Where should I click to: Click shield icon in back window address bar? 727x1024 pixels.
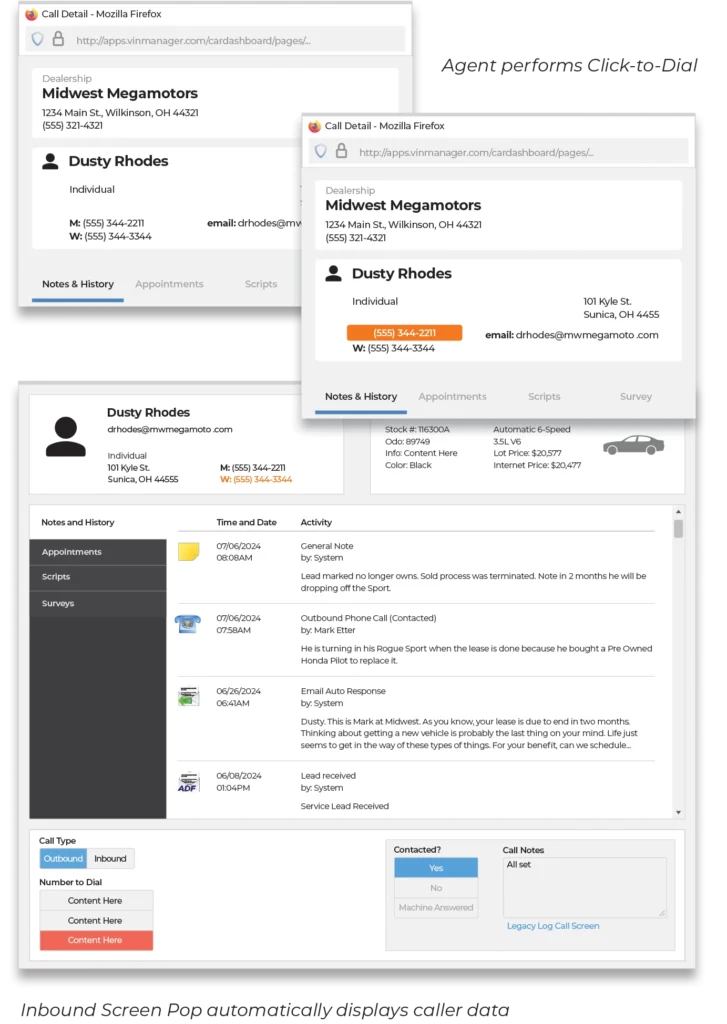(x=38, y=39)
